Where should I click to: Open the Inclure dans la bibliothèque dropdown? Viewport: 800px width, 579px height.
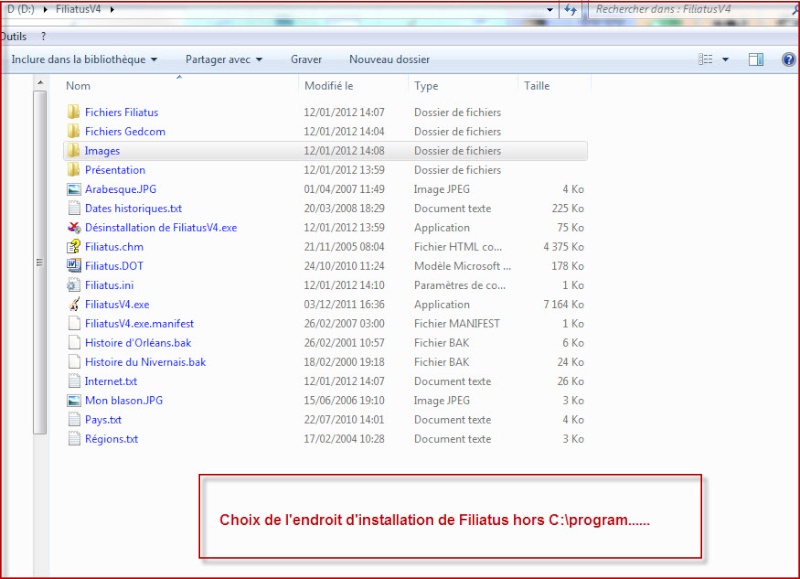84,60
